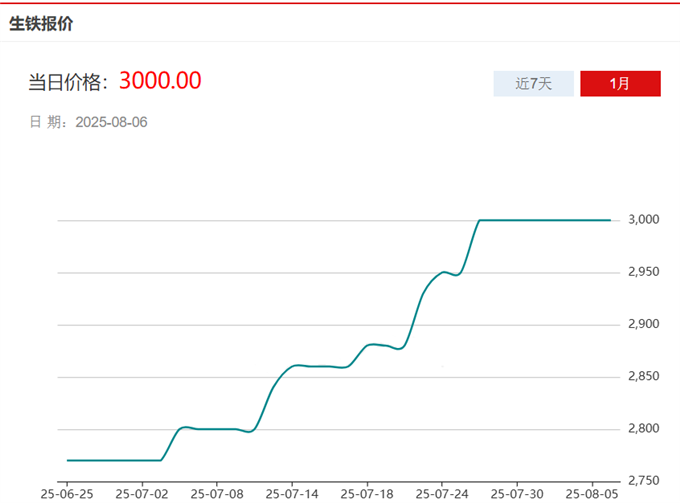Click the 2,800 y-axis label
The width and height of the screenshot is (680, 503).
(645, 429)
